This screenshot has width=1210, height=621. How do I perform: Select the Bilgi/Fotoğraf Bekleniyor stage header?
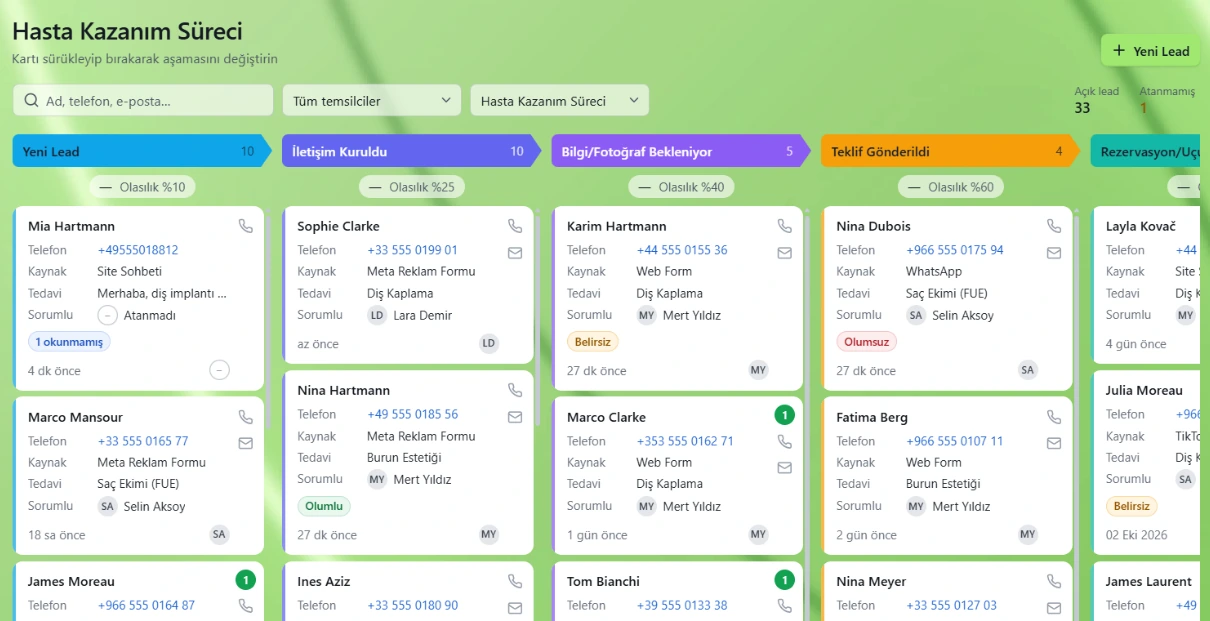[681, 151]
